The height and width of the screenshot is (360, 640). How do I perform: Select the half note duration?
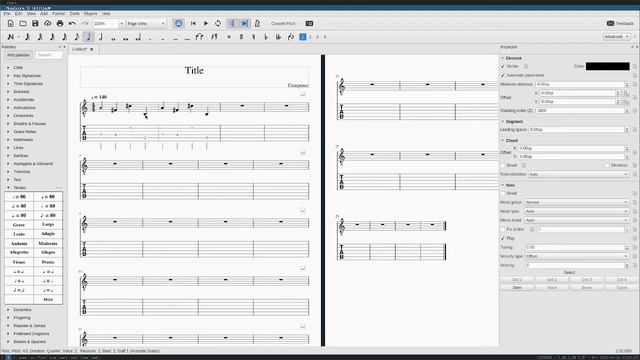[x=101, y=37]
